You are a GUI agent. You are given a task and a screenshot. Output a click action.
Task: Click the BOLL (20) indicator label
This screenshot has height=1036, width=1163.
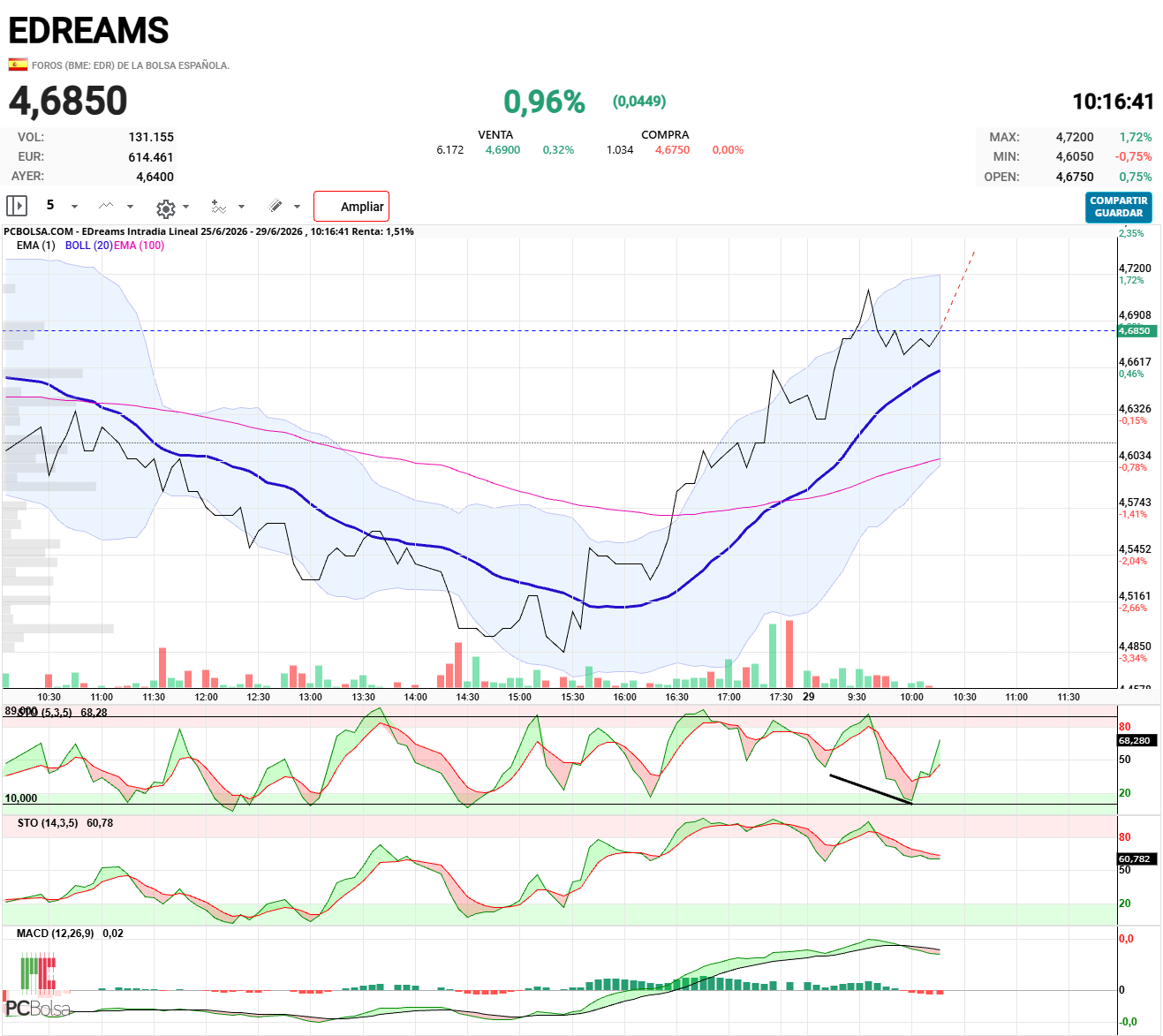pos(88,246)
